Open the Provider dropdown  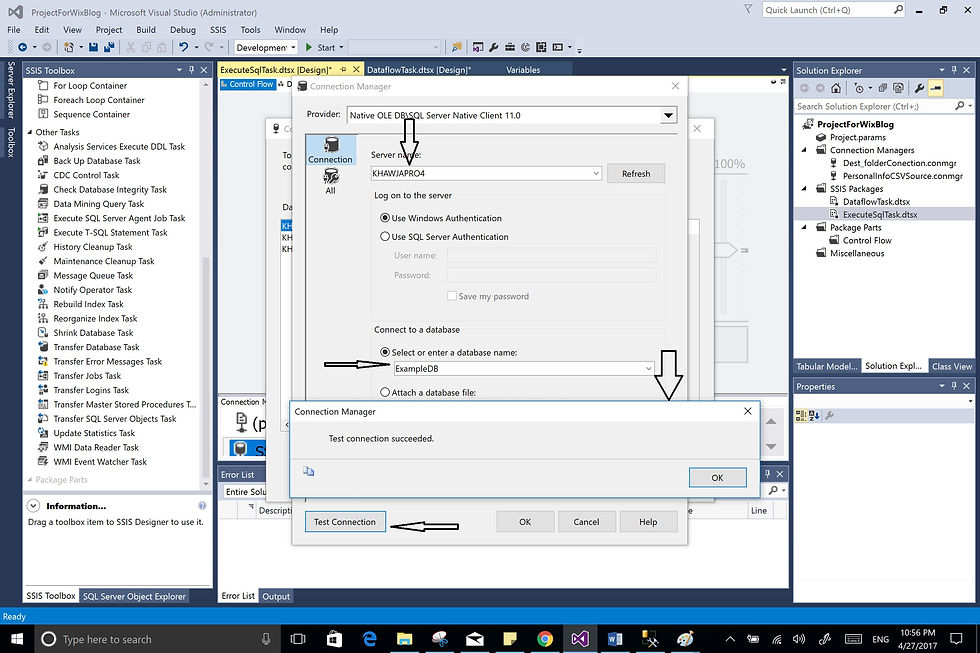(668, 115)
